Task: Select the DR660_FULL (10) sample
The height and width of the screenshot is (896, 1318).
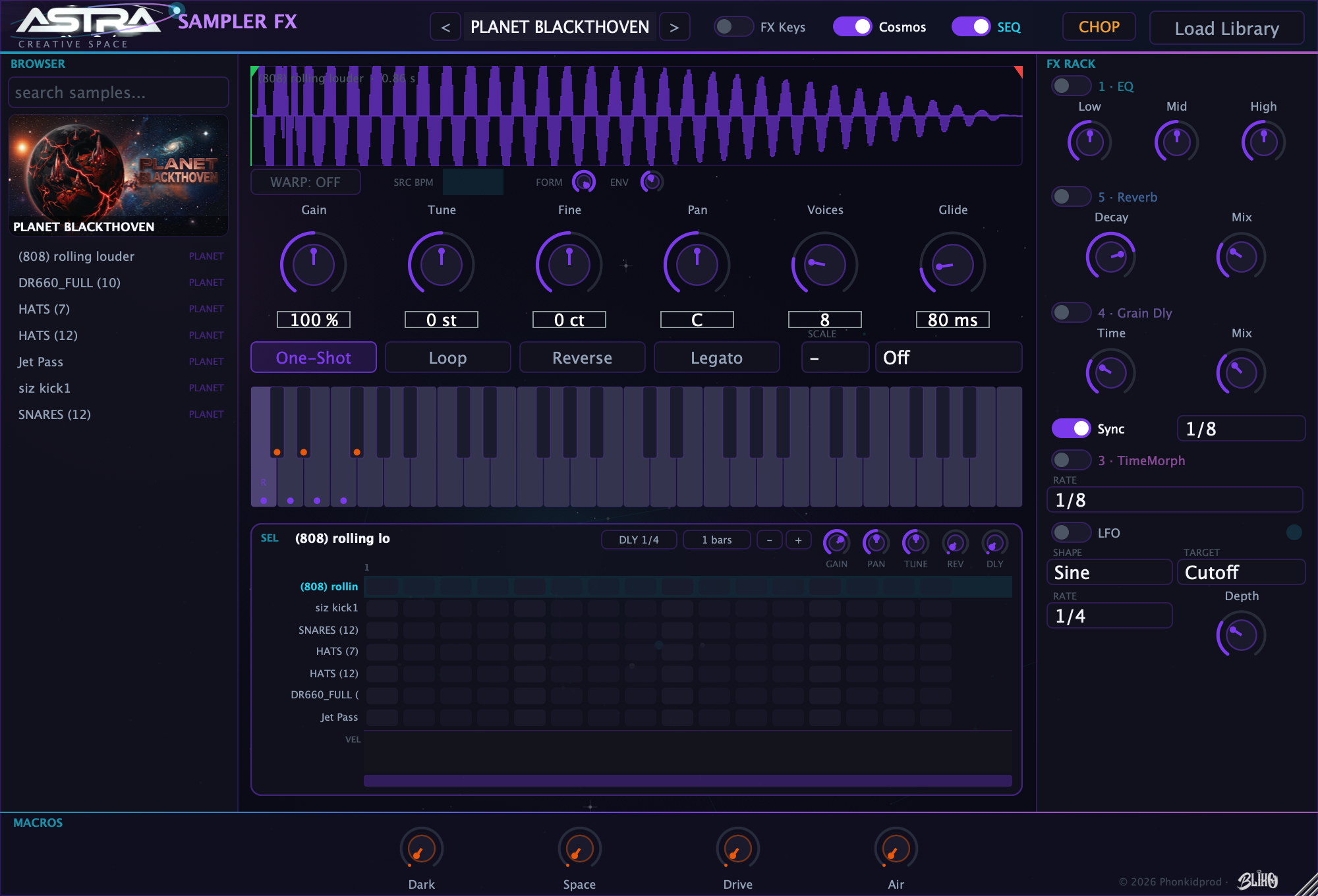Action: coord(120,283)
